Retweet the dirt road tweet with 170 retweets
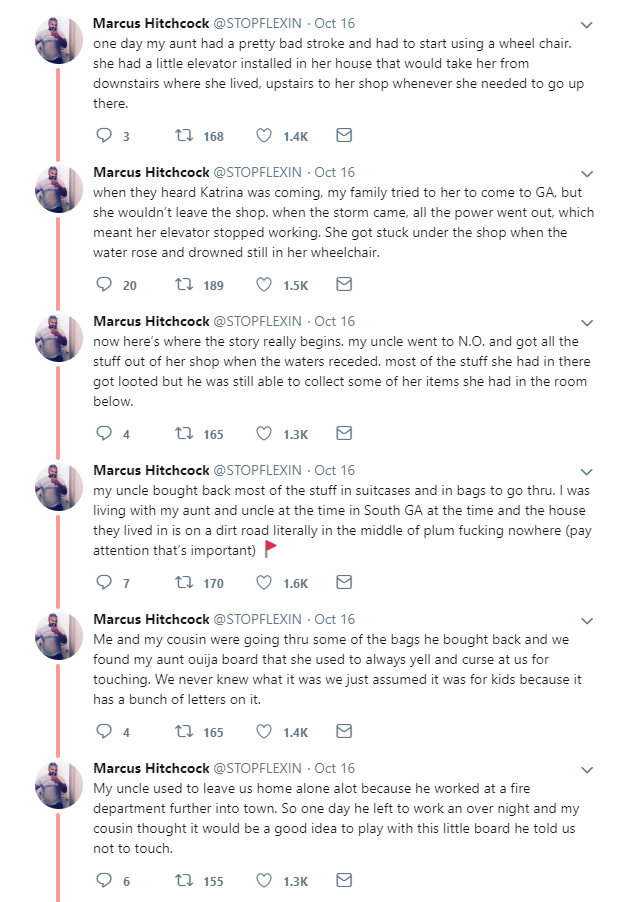This screenshot has width=630, height=902. coord(184,582)
